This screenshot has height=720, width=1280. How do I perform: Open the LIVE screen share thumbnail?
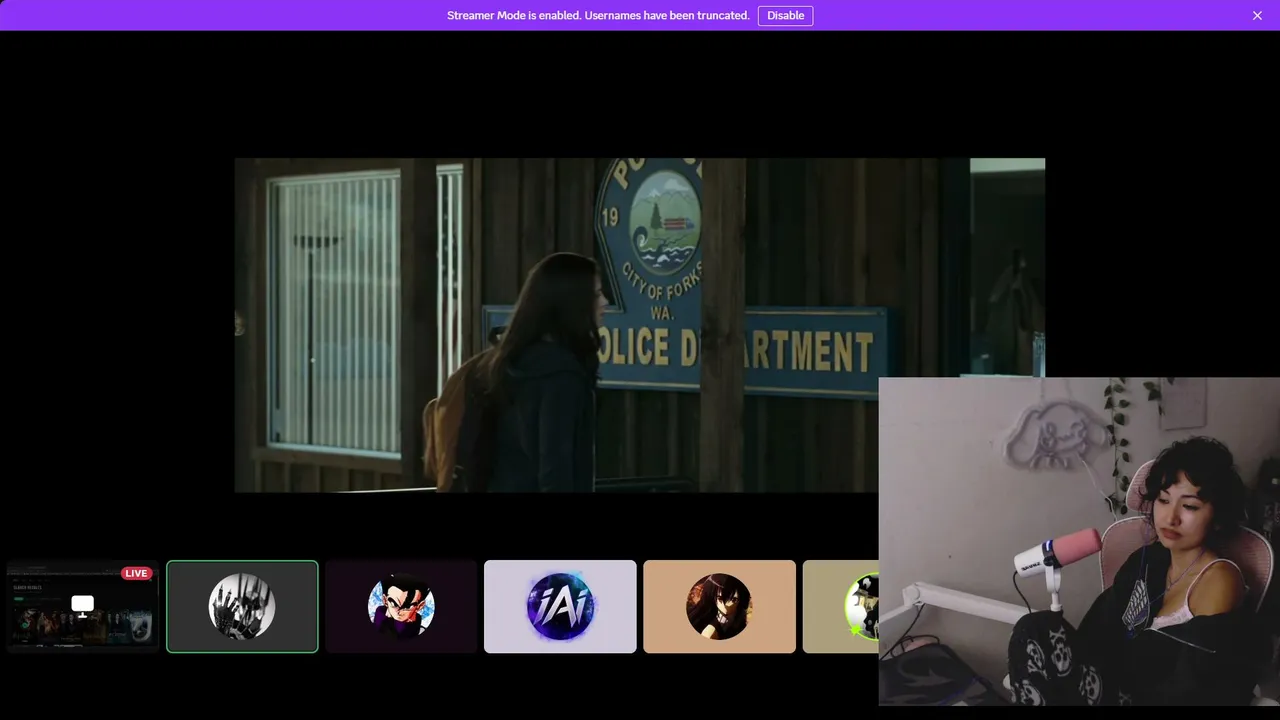83,606
